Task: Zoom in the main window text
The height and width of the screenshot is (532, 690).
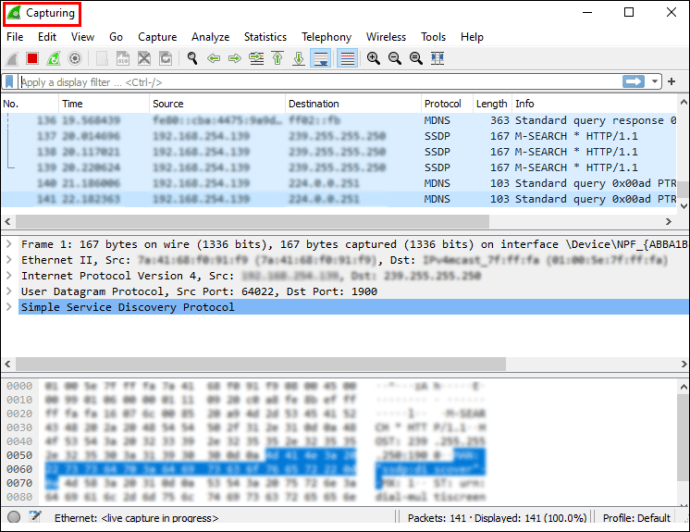Action: (373, 59)
